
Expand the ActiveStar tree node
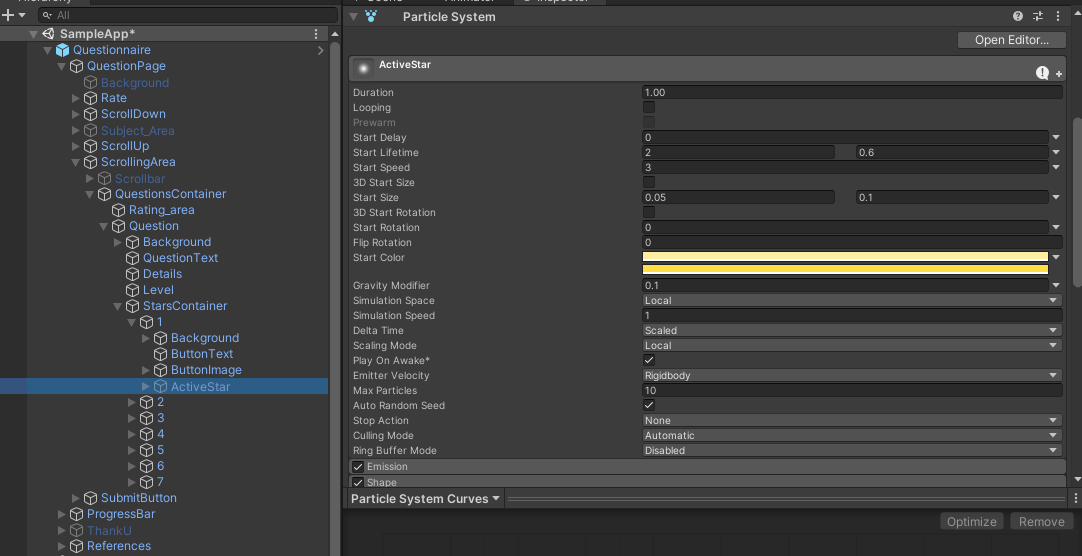[x=146, y=386]
